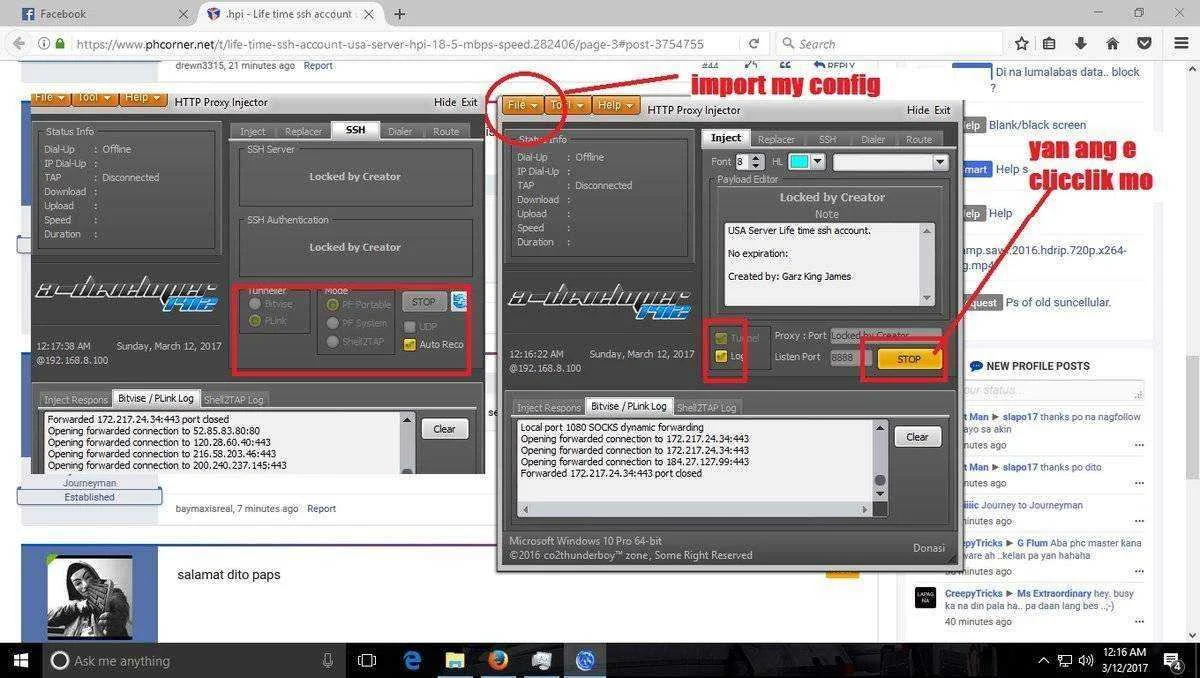Open a new browser tab with plus icon
This screenshot has height=678, width=1200.
(399, 14)
